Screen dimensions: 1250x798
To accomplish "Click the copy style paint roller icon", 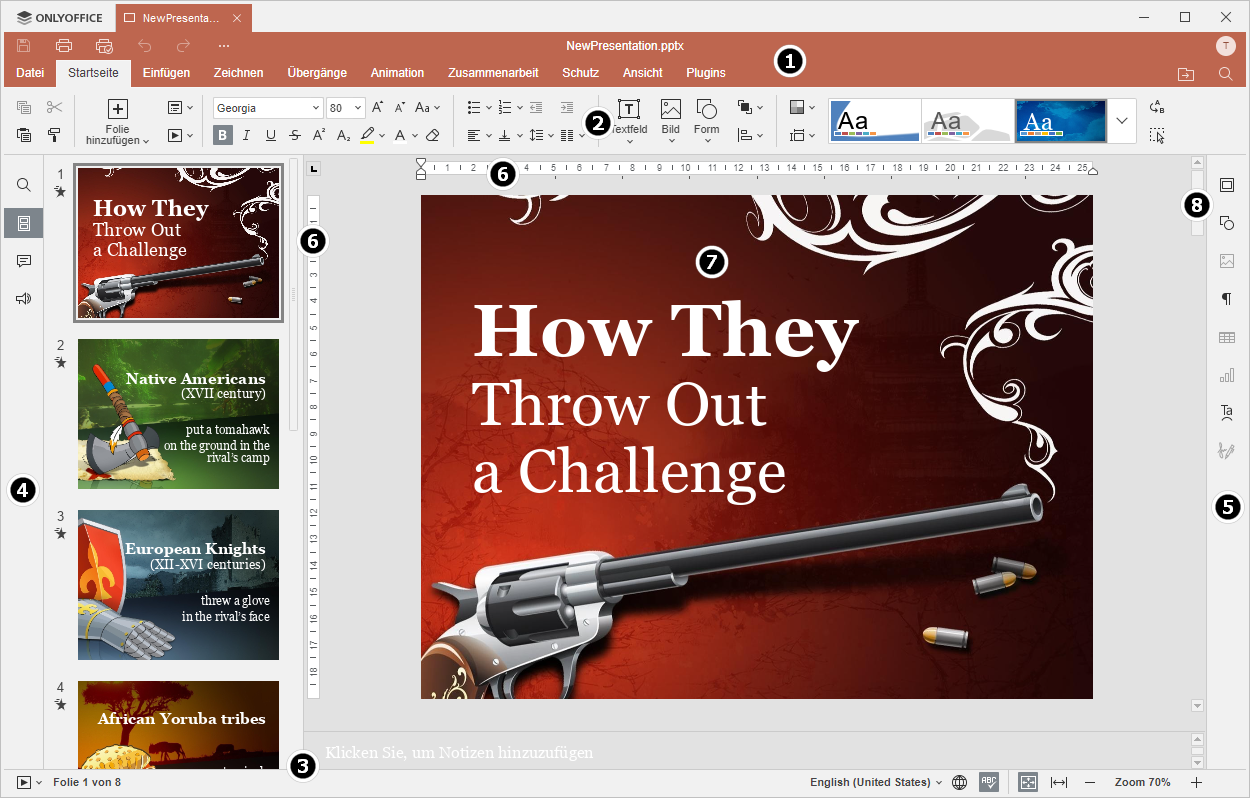I will (x=54, y=135).
